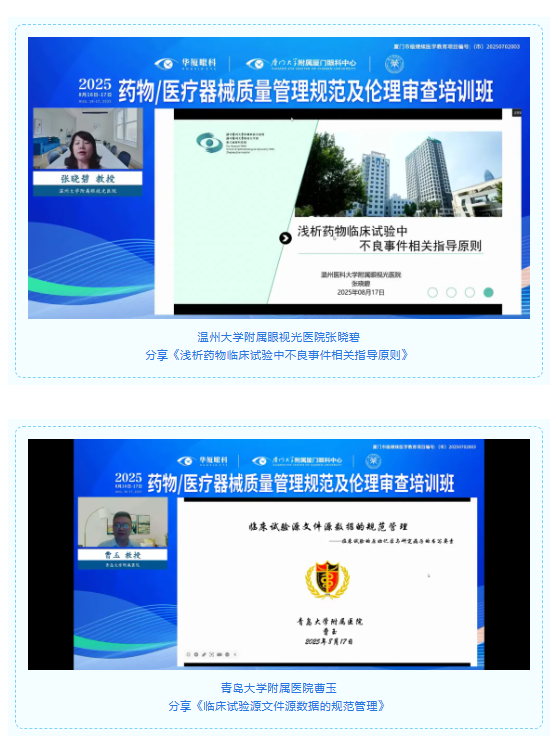Viewport: 558px width, 755px height.
Task: Select the third empty circle indicator on the slide
Action: [470, 292]
